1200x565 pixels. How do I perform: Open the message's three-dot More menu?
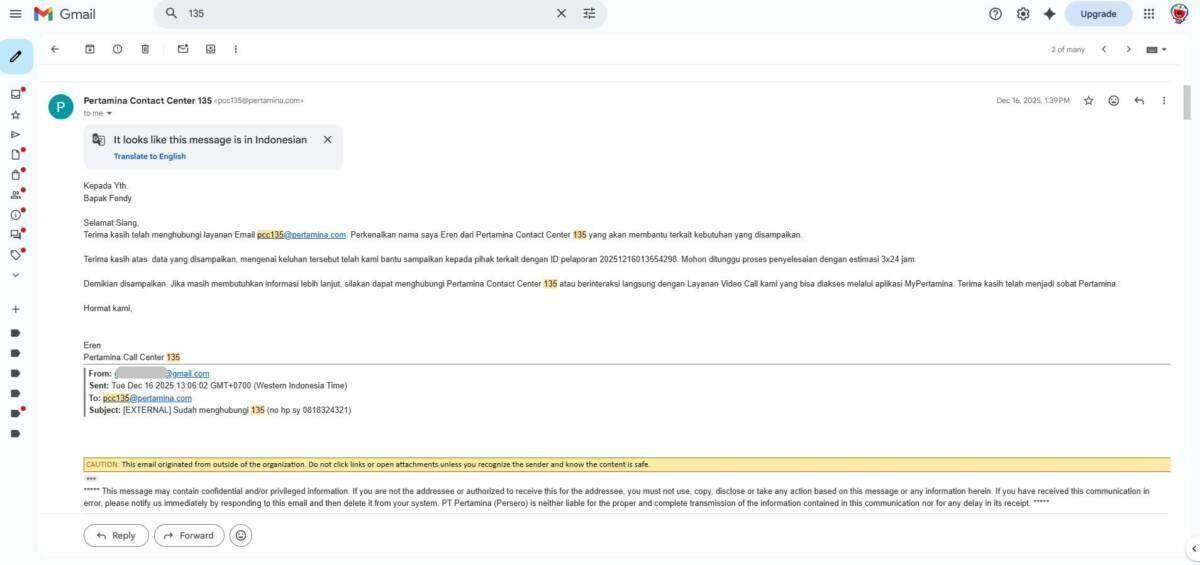coord(1163,101)
